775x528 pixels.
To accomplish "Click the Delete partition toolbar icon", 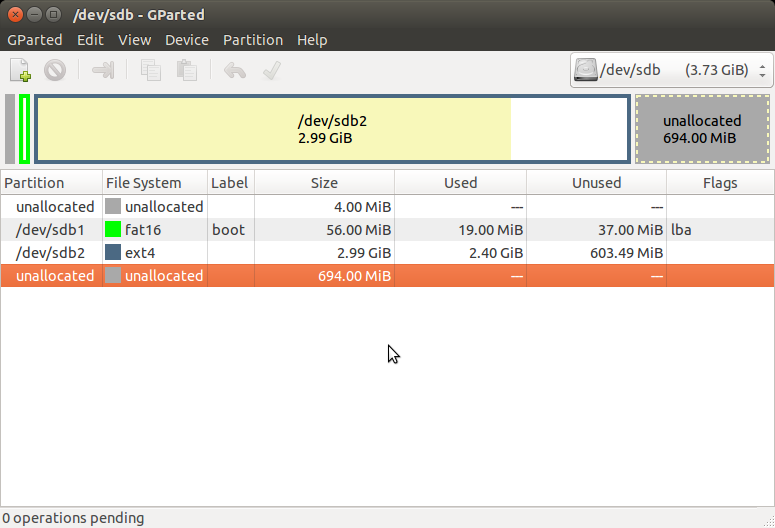I will 55,70.
